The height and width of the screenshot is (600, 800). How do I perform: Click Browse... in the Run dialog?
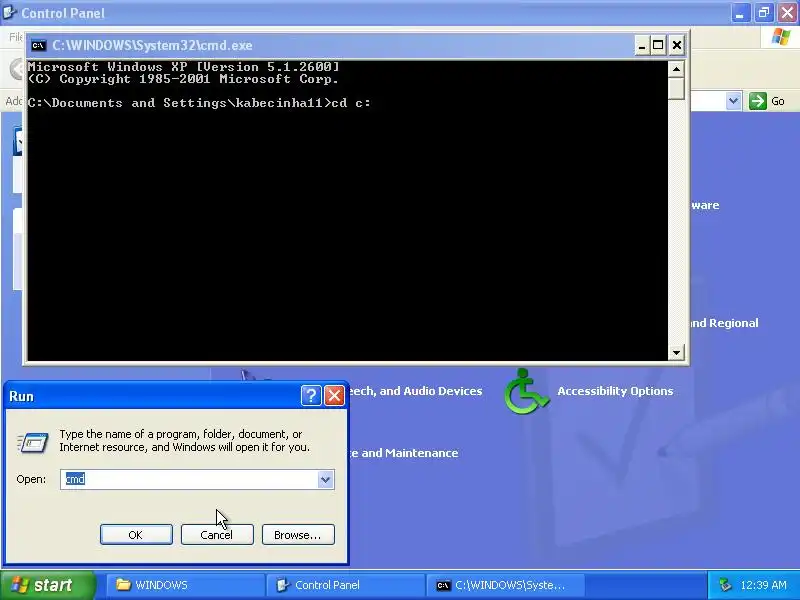point(298,535)
